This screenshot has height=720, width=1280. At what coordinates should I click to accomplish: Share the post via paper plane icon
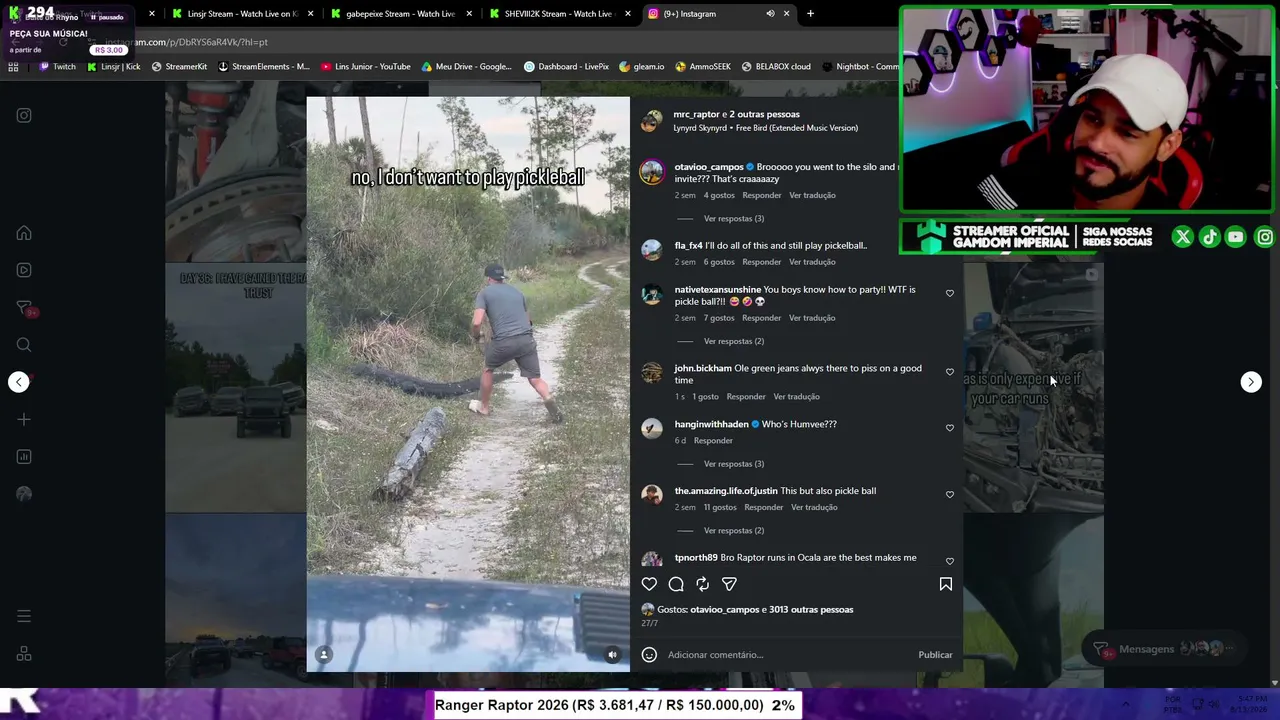(x=729, y=584)
